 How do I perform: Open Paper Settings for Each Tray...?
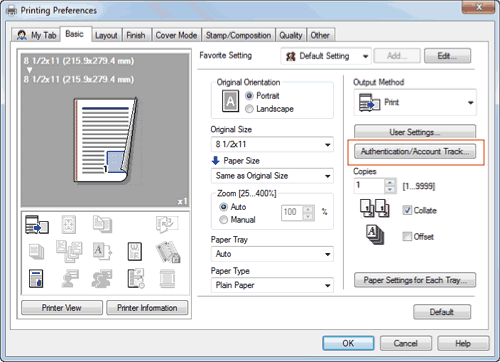(415, 280)
